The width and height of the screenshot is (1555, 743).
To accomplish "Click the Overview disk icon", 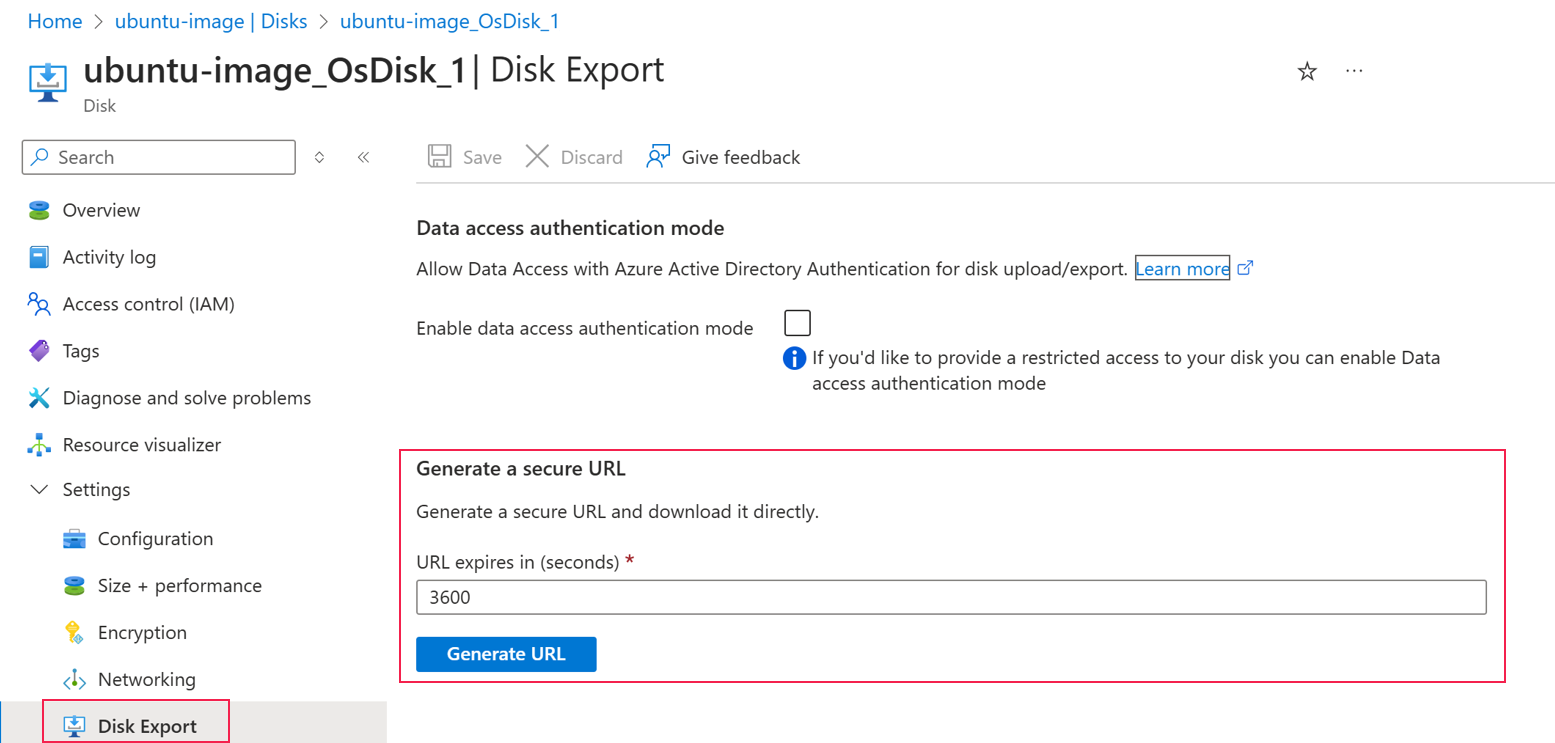I will [x=39, y=211].
